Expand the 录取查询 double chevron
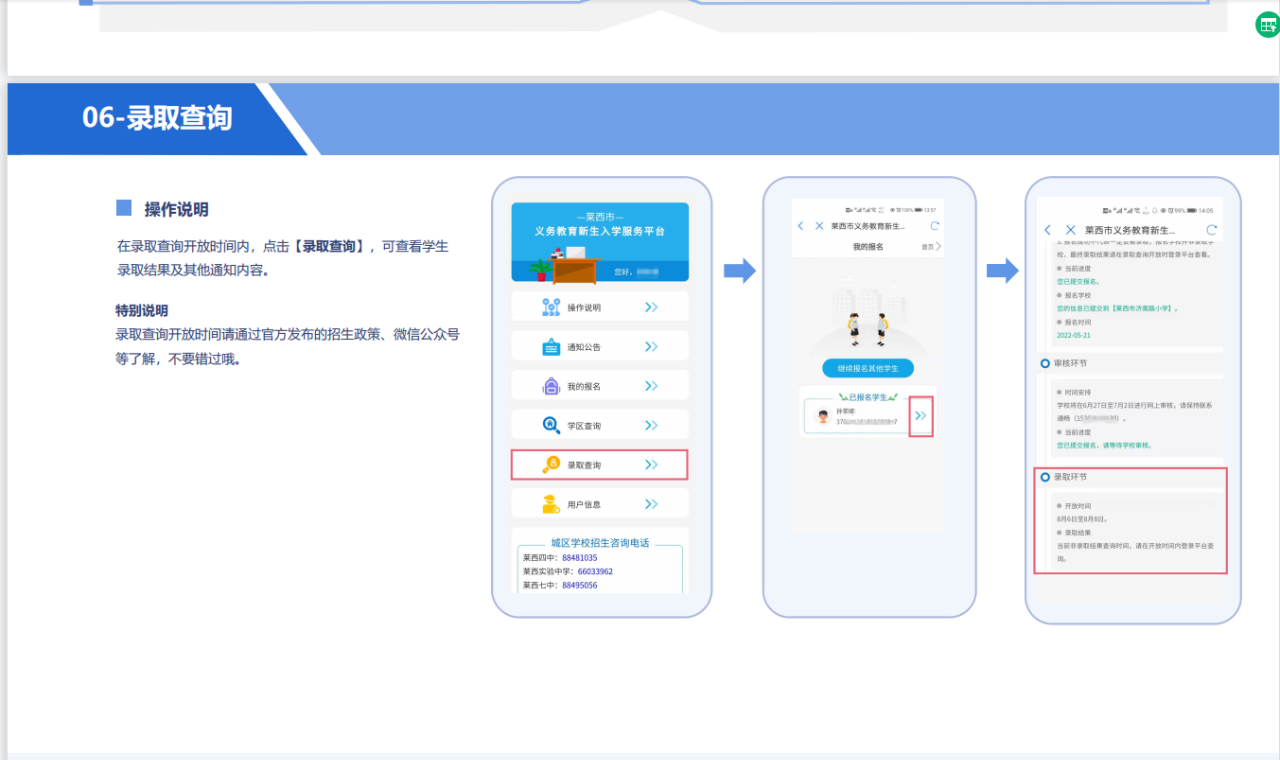This screenshot has width=1280, height=760. tap(651, 465)
